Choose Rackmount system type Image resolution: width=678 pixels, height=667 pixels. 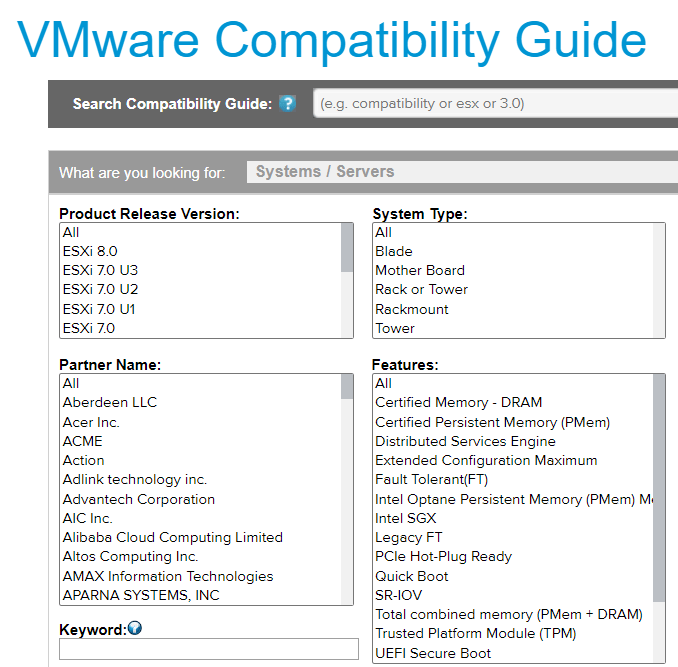(513, 309)
